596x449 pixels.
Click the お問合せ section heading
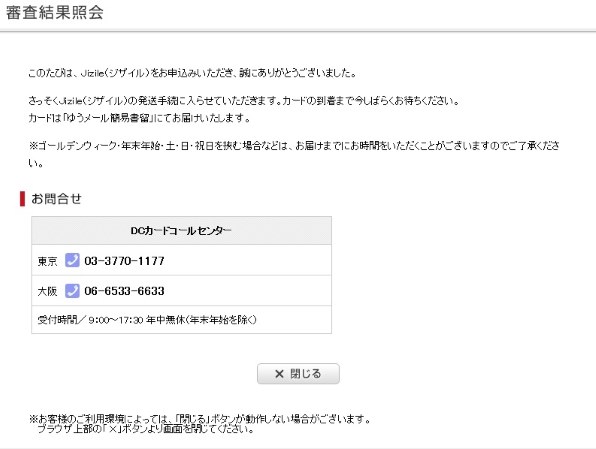coord(56,199)
